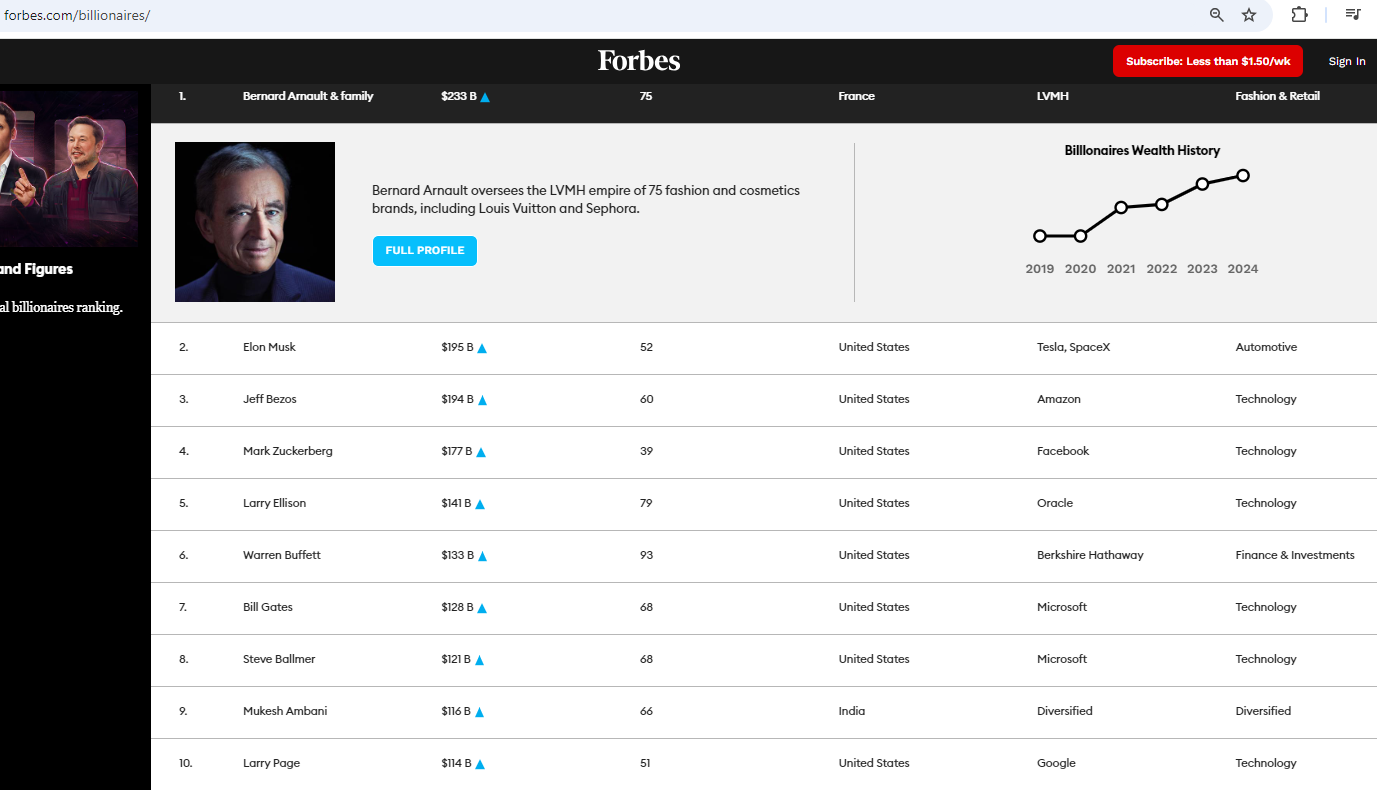Click the blue up arrow beside Larry Page's $114 B
The width and height of the screenshot is (1377, 790).
(x=480, y=764)
